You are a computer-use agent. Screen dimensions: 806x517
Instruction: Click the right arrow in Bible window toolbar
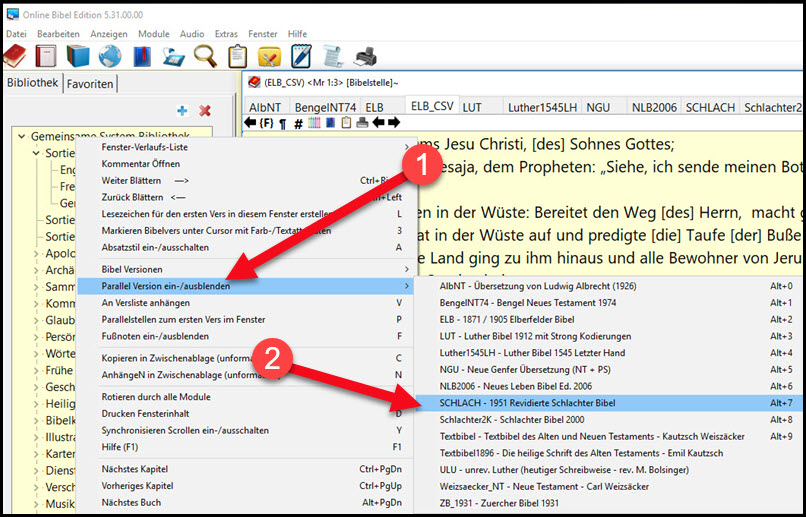(x=394, y=123)
